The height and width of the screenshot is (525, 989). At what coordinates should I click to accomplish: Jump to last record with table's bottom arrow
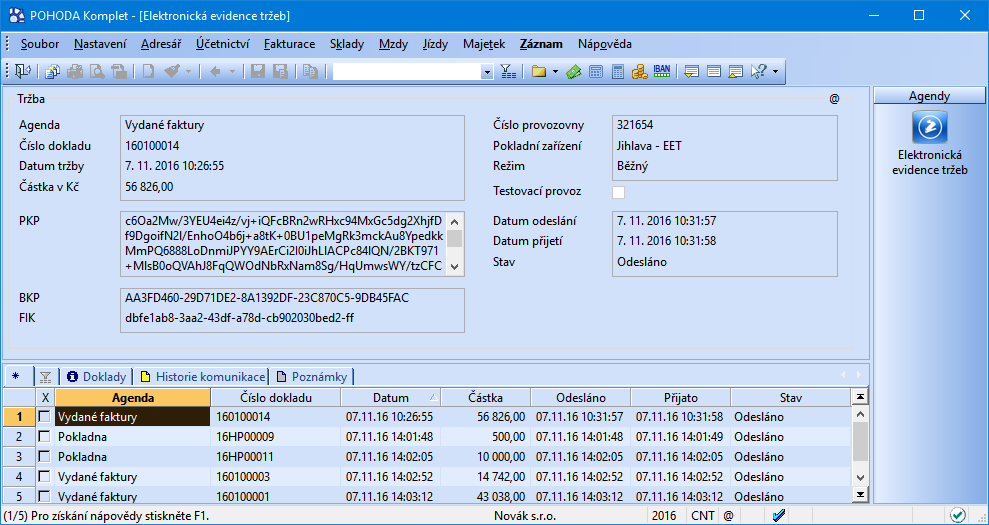[x=859, y=493]
